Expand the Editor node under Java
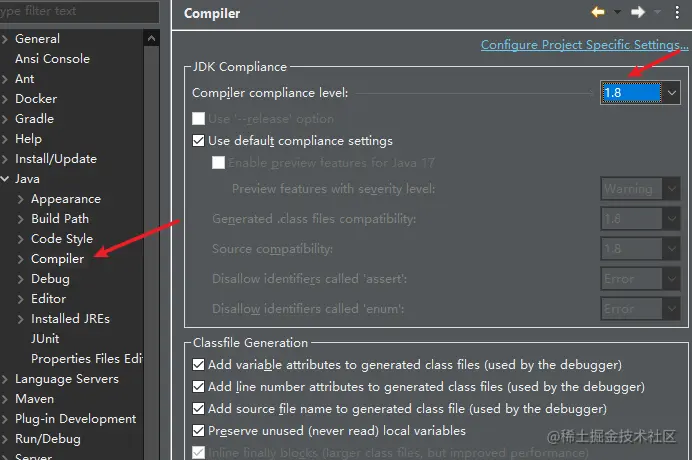 pyautogui.click(x=20, y=299)
